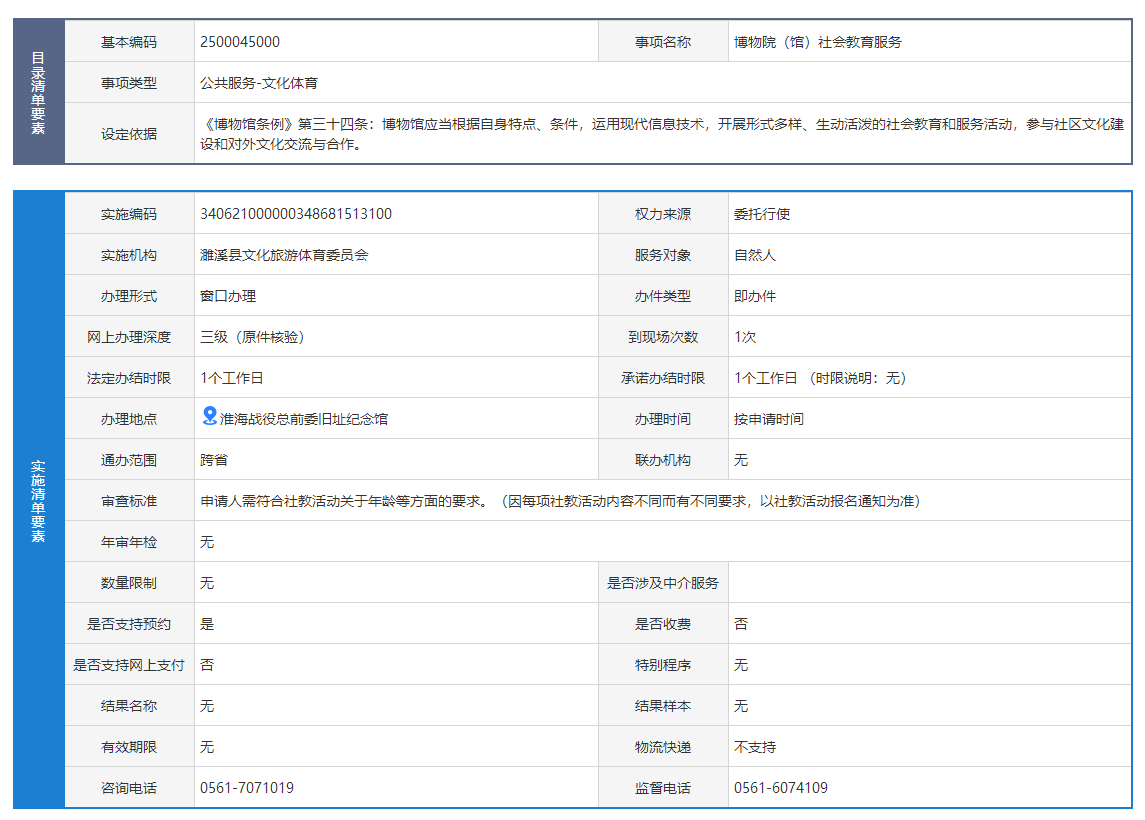
Task: Click the 申请人需符合社教活动 review standard text
Action: click(x=561, y=501)
